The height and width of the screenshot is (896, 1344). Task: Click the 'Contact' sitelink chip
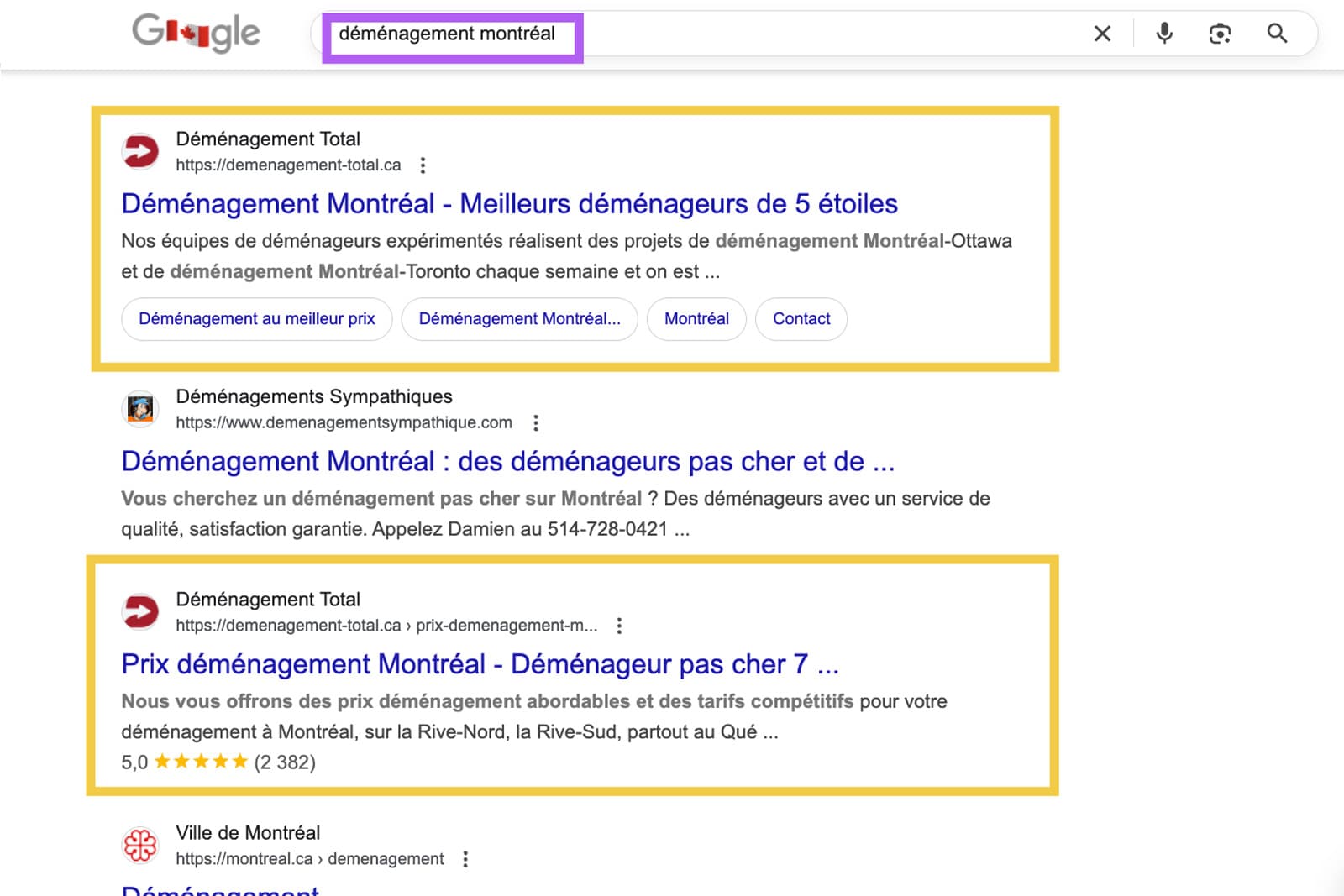coord(801,319)
